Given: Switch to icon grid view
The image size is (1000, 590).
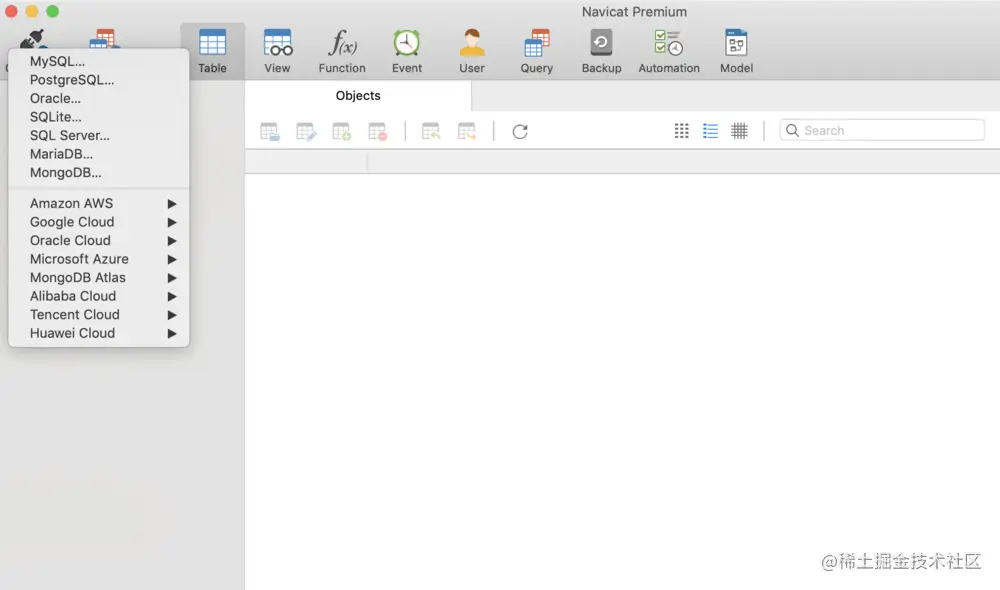Looking at the screenshot, I should 682,131.
